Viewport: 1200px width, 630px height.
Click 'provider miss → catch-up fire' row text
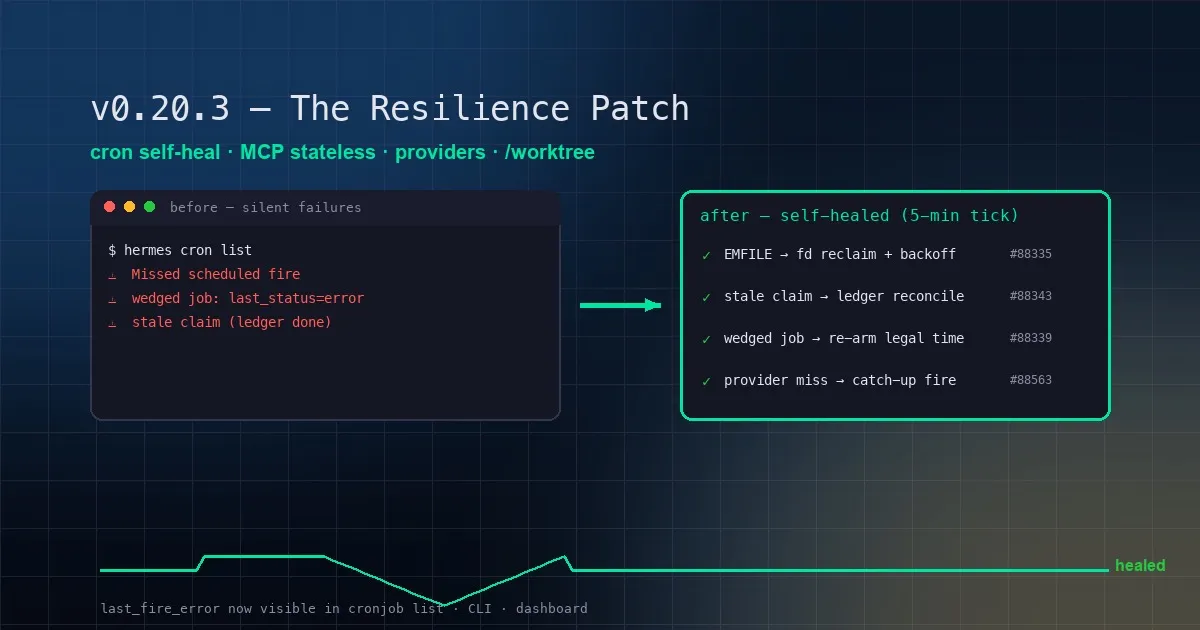coord(840,380)
